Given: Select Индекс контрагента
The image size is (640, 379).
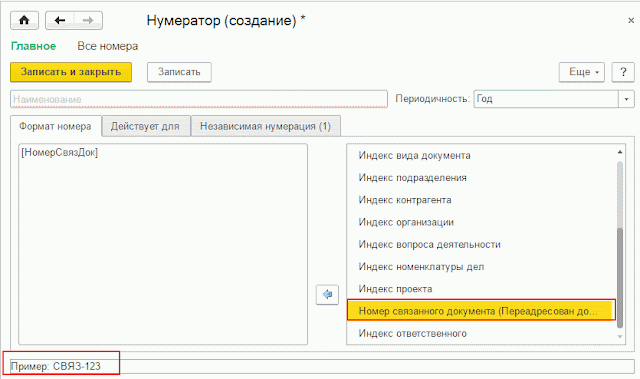Looking at the screenshot, I should point(405,200).
